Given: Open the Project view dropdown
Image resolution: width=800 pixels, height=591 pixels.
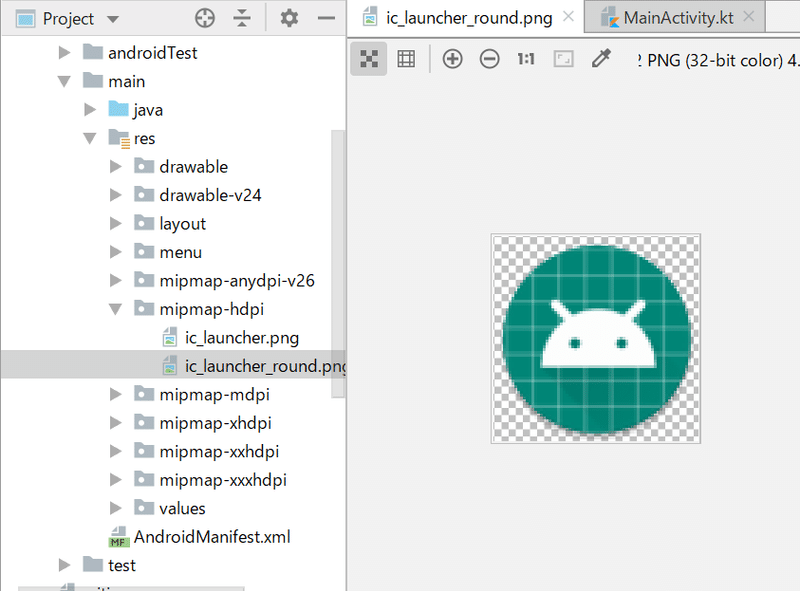Looking at the screenshot, I should click(x=113, y=19).
